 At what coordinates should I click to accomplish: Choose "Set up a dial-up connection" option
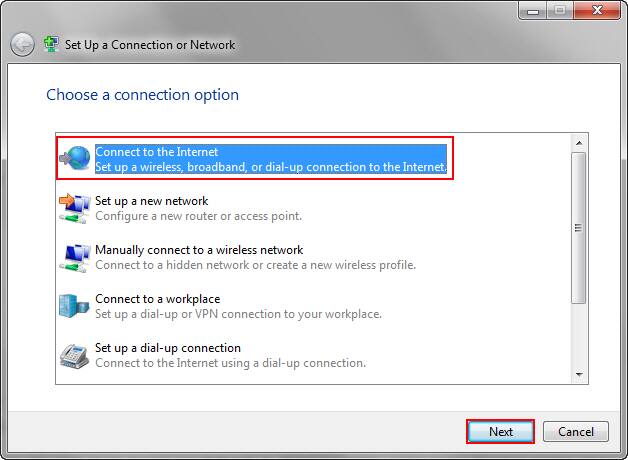click(168, 348)
